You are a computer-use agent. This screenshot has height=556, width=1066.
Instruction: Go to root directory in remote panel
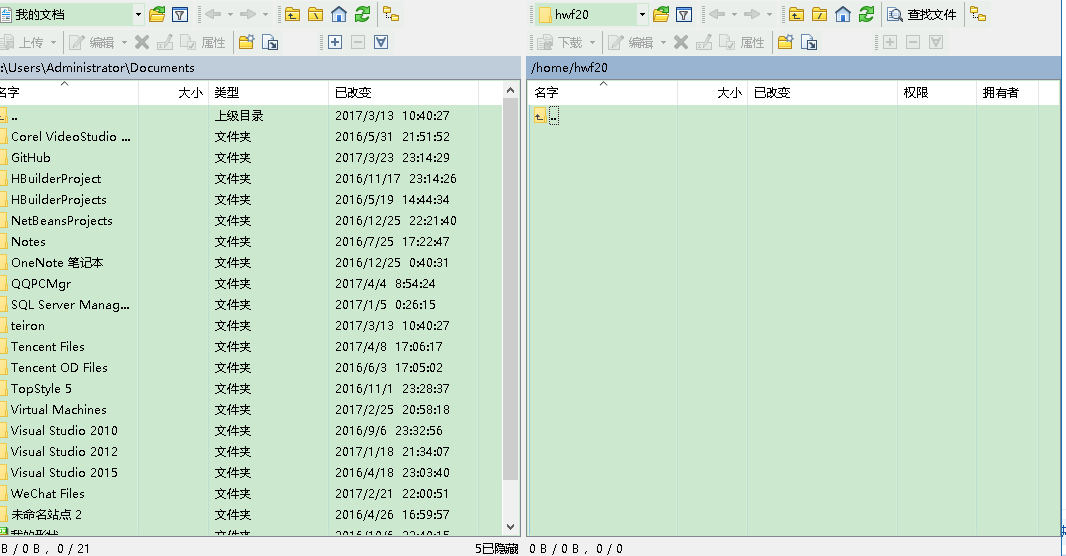coord(819,14)
